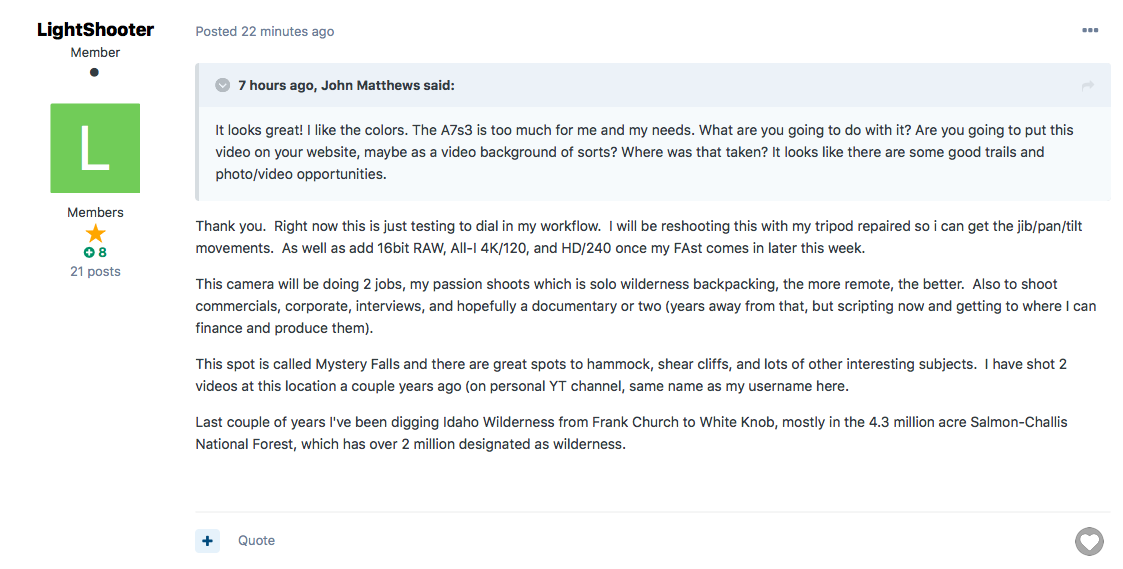This screenshot has height=569, width=1123.
Task: Click the orange star rank icon
Action: [95, 233]
